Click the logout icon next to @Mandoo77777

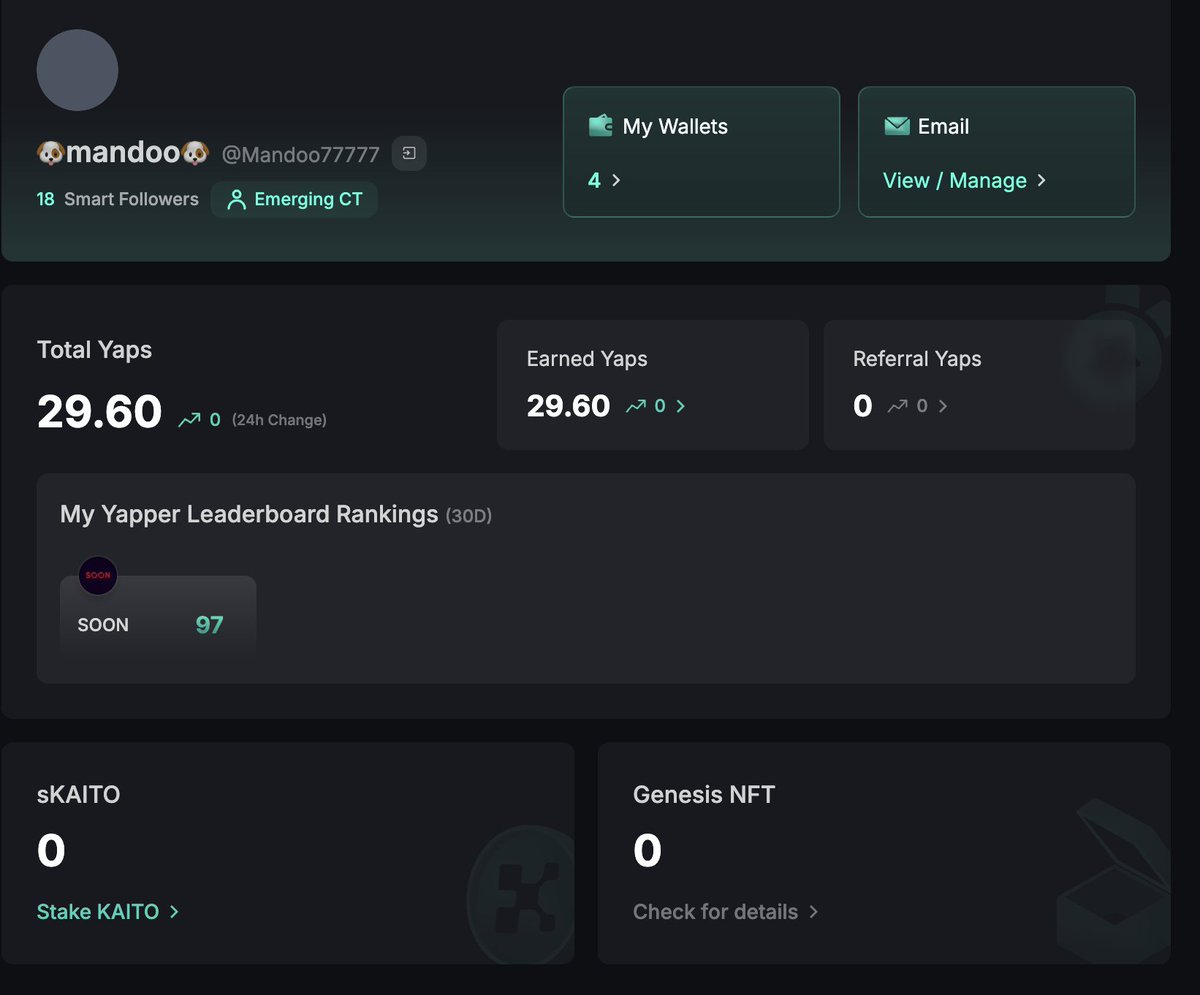coord(409,153)
